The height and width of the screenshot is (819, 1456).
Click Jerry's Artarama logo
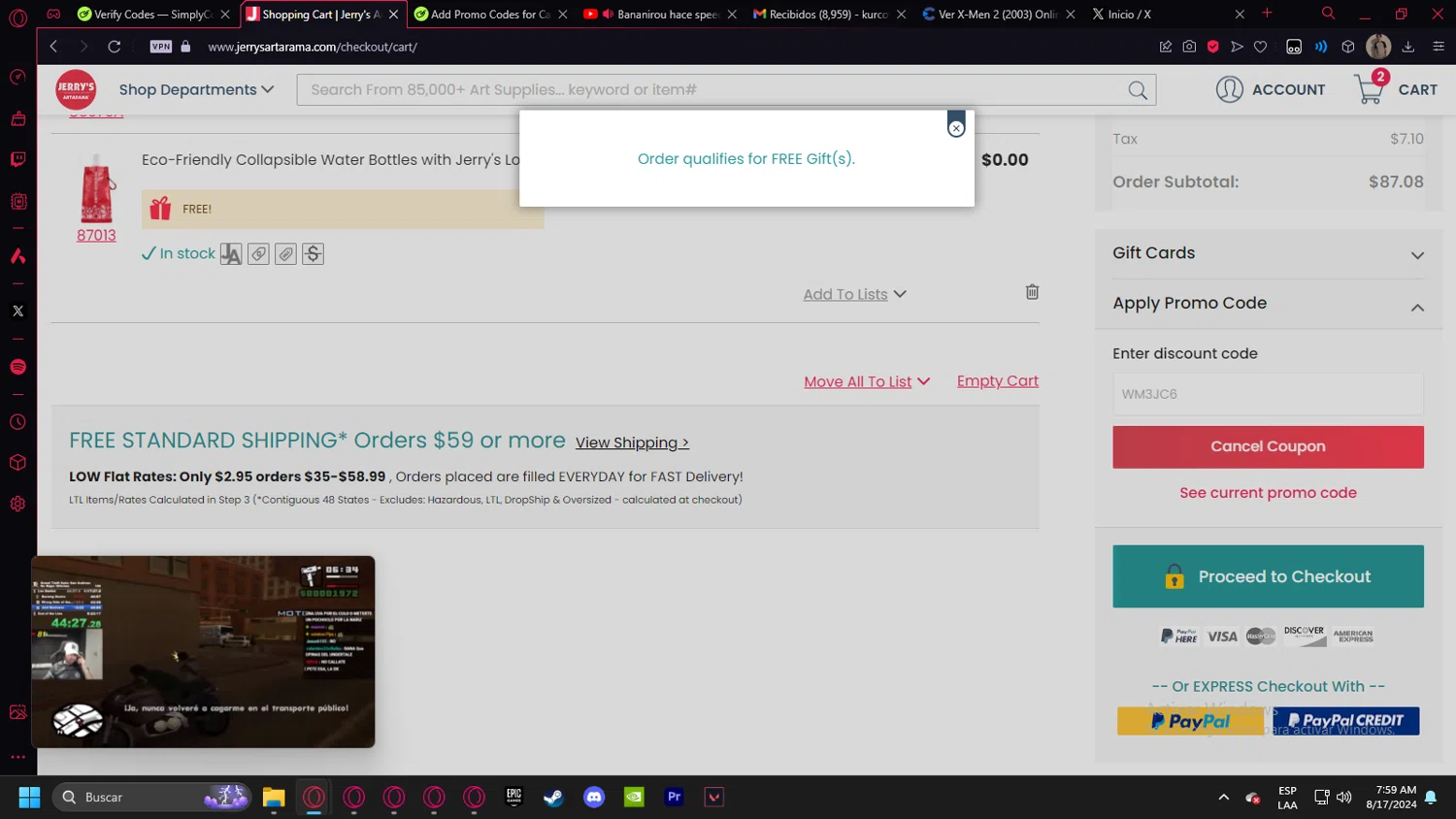pos(76,90)
